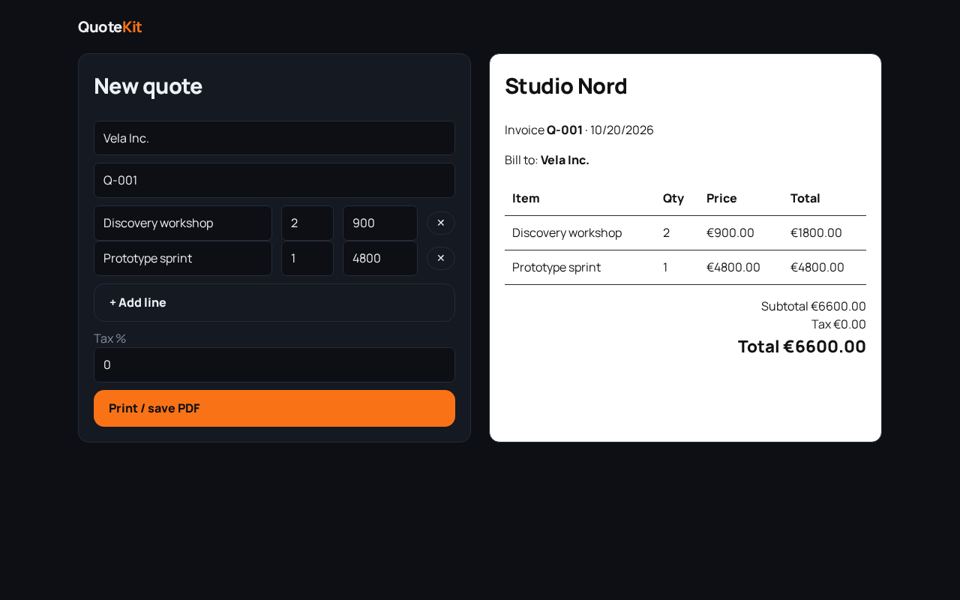Edit the Discovery workshop description field

click(182, 223)
